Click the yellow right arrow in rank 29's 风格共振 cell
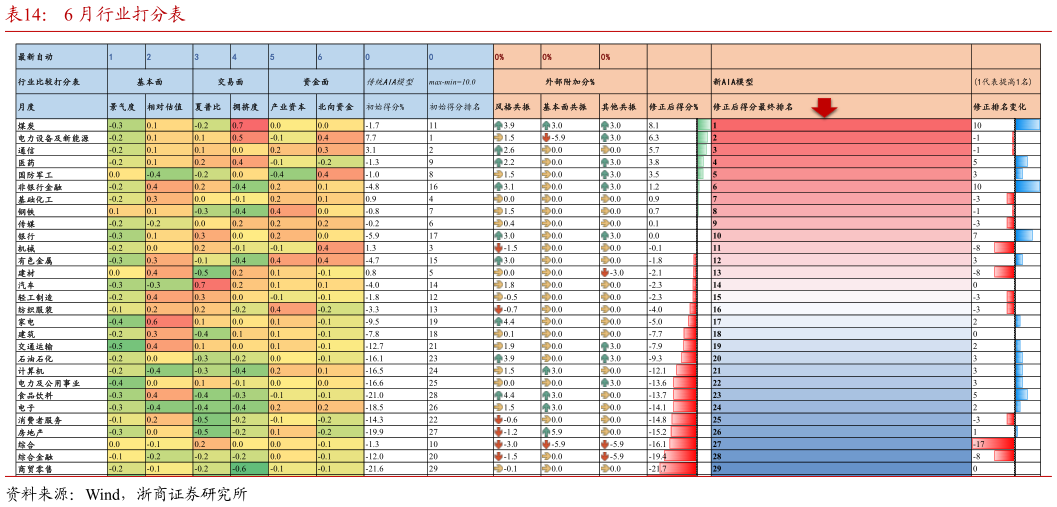The width and height of the screenshot is (1057, 507). [x=499, y=468]
